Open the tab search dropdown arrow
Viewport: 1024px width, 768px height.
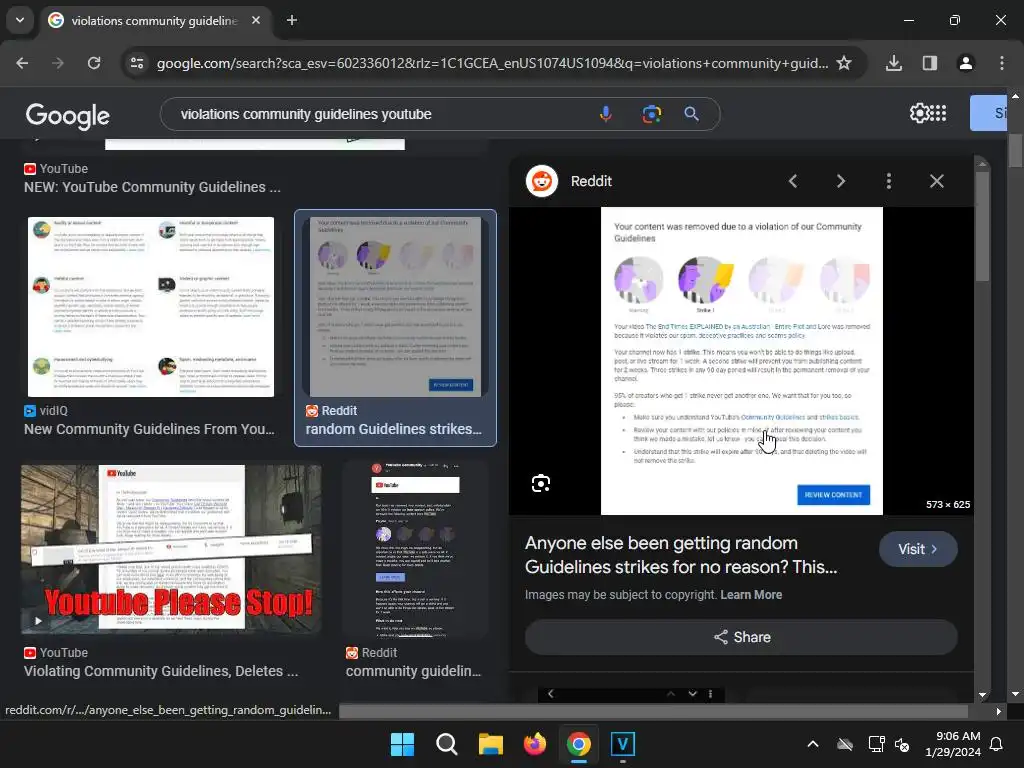tap(20, 20)
